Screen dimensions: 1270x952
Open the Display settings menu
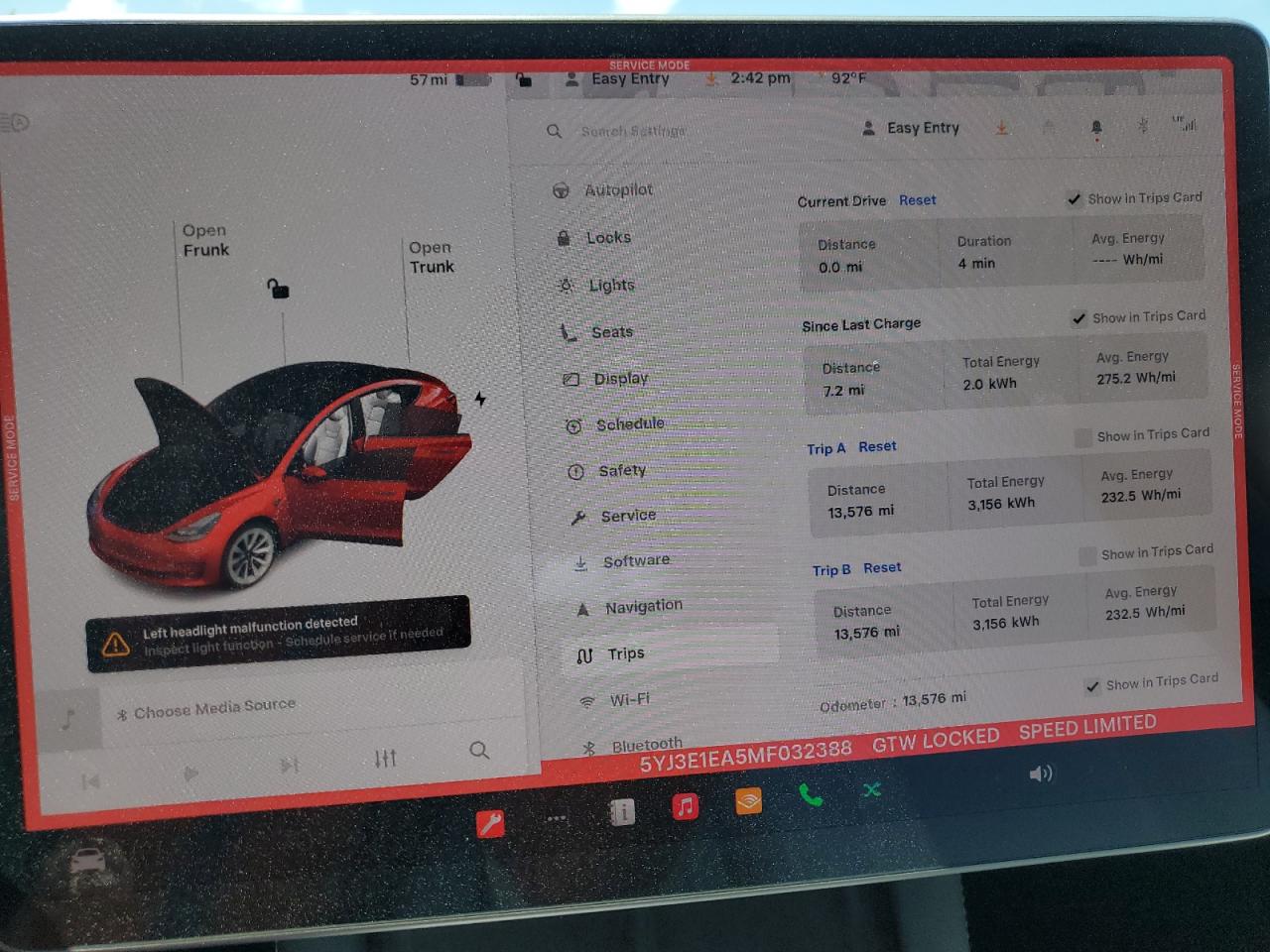(605, 379)
